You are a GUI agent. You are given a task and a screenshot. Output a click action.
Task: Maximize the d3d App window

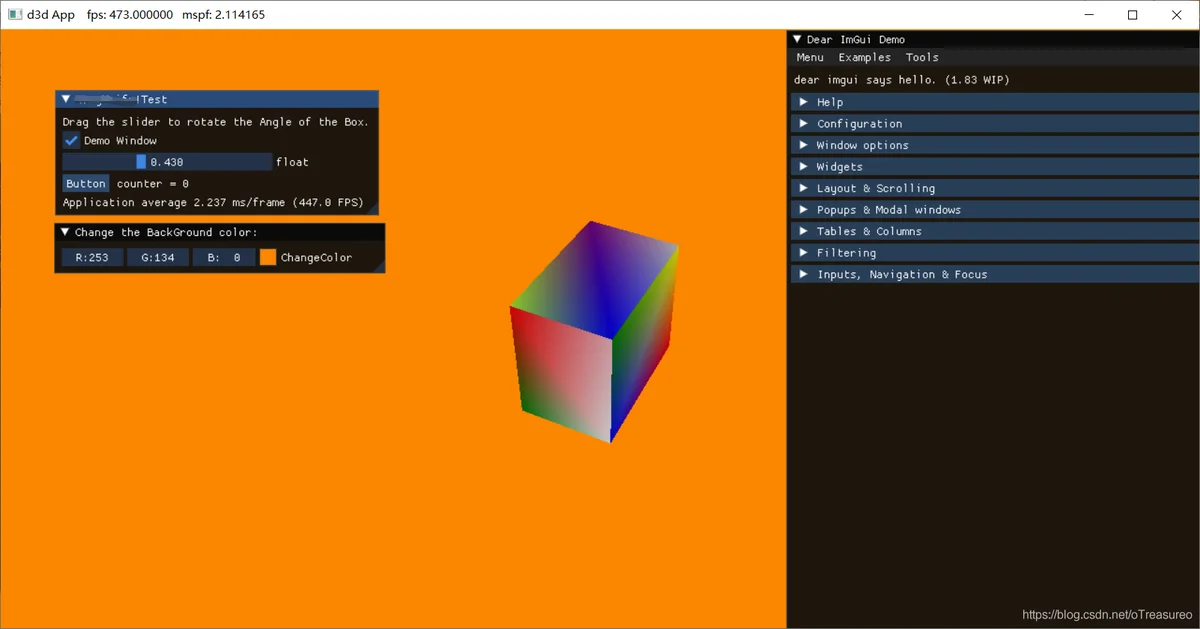1133,15
